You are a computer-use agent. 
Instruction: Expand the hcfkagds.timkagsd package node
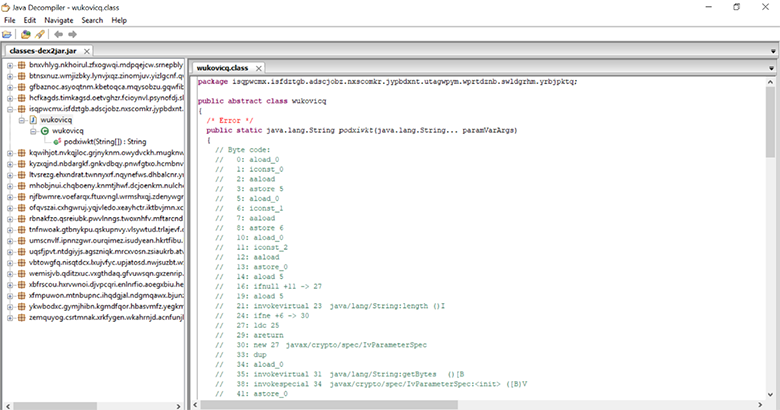point(9,98)
